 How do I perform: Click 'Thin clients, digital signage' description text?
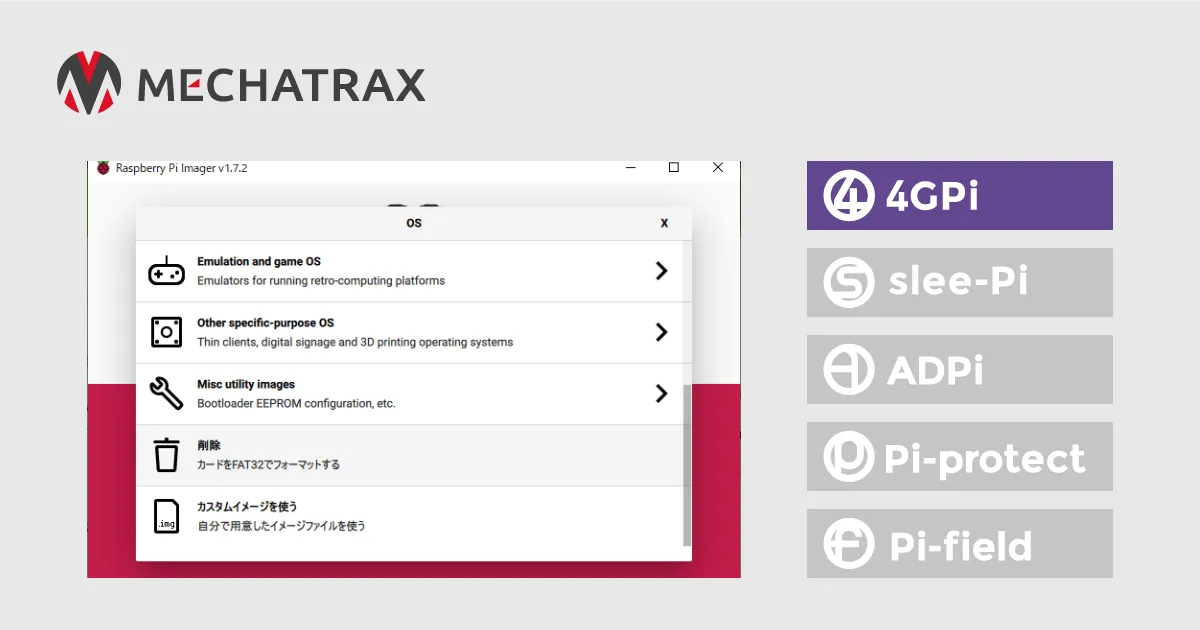(355, 342)
